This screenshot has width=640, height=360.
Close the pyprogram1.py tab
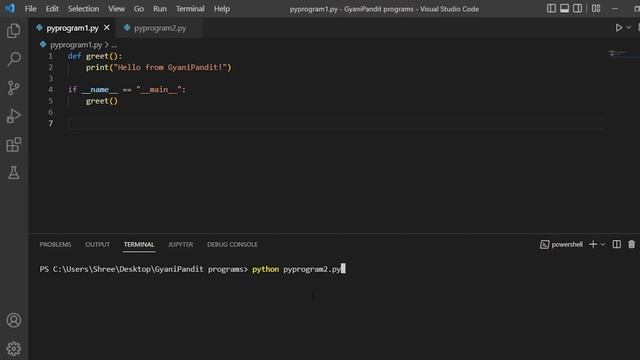(107, 28)
